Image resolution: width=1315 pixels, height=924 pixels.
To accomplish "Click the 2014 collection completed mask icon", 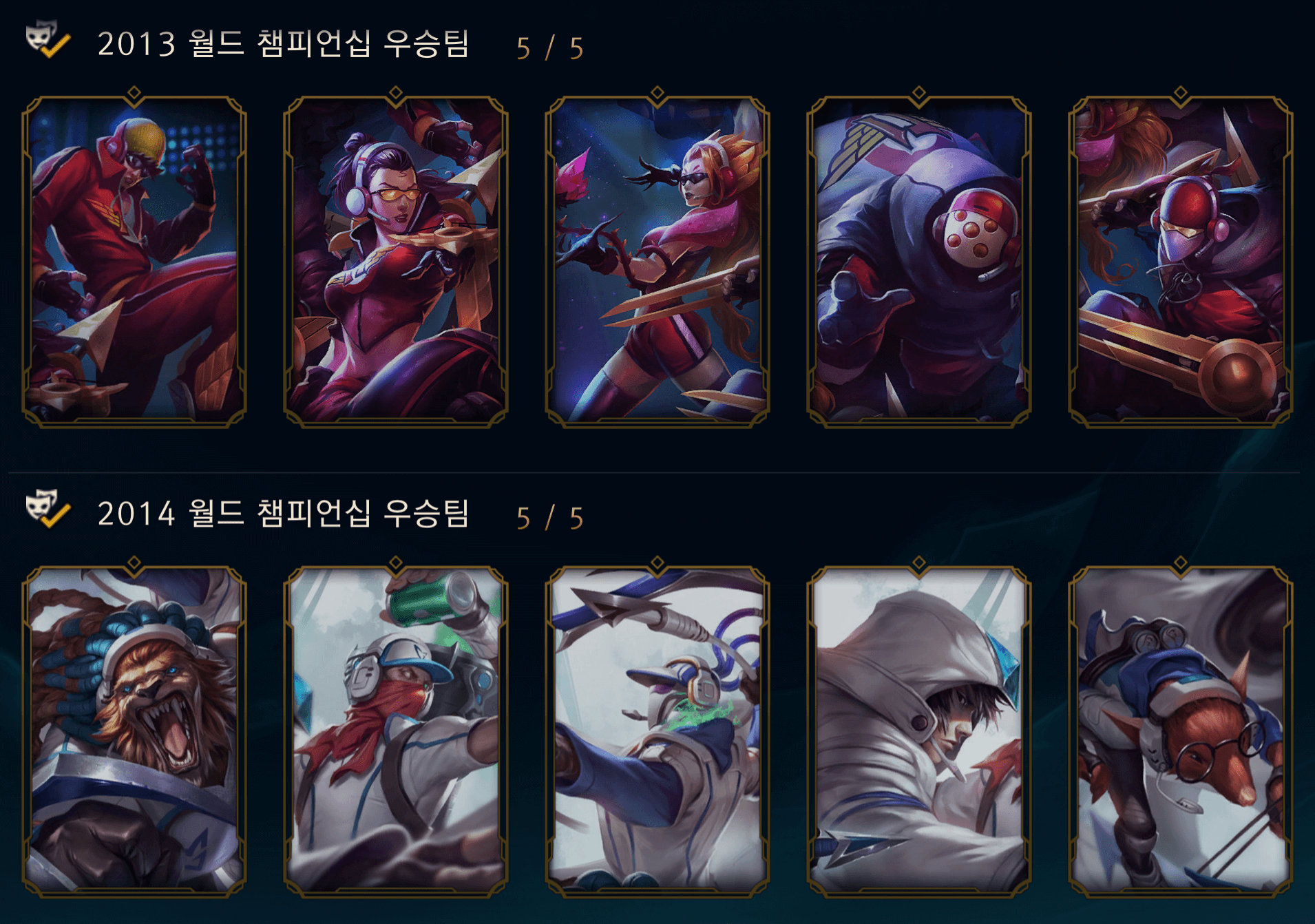I will [48, 510].
